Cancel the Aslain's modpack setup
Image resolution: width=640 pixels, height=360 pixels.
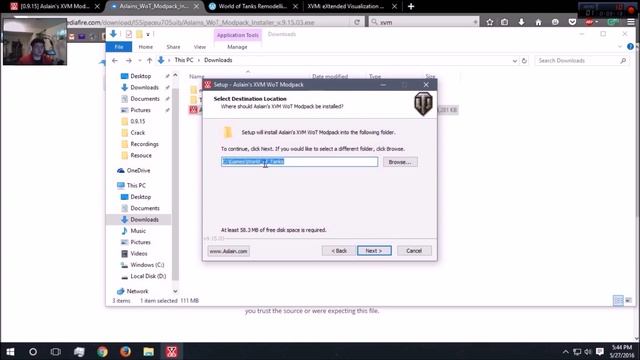(414, 251)
